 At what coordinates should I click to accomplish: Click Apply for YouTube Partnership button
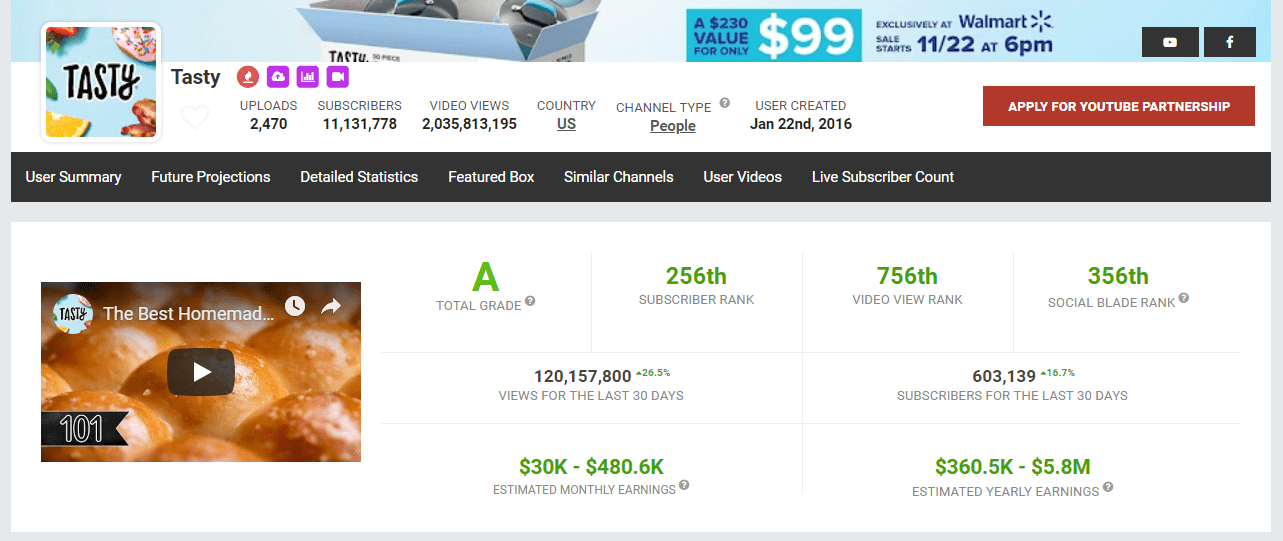tap(1119, 106)
